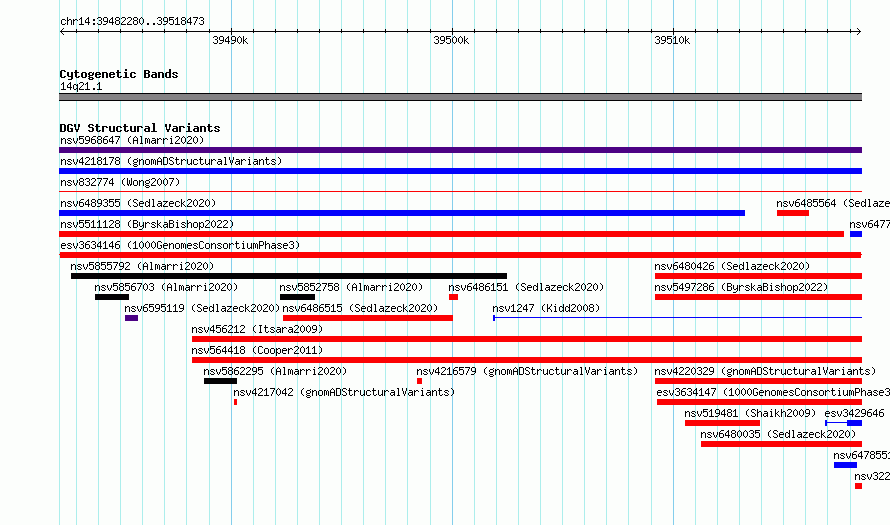
Task: Open the nsv4218178 (gnomADStructuralVariants) label
Action: 171,161
